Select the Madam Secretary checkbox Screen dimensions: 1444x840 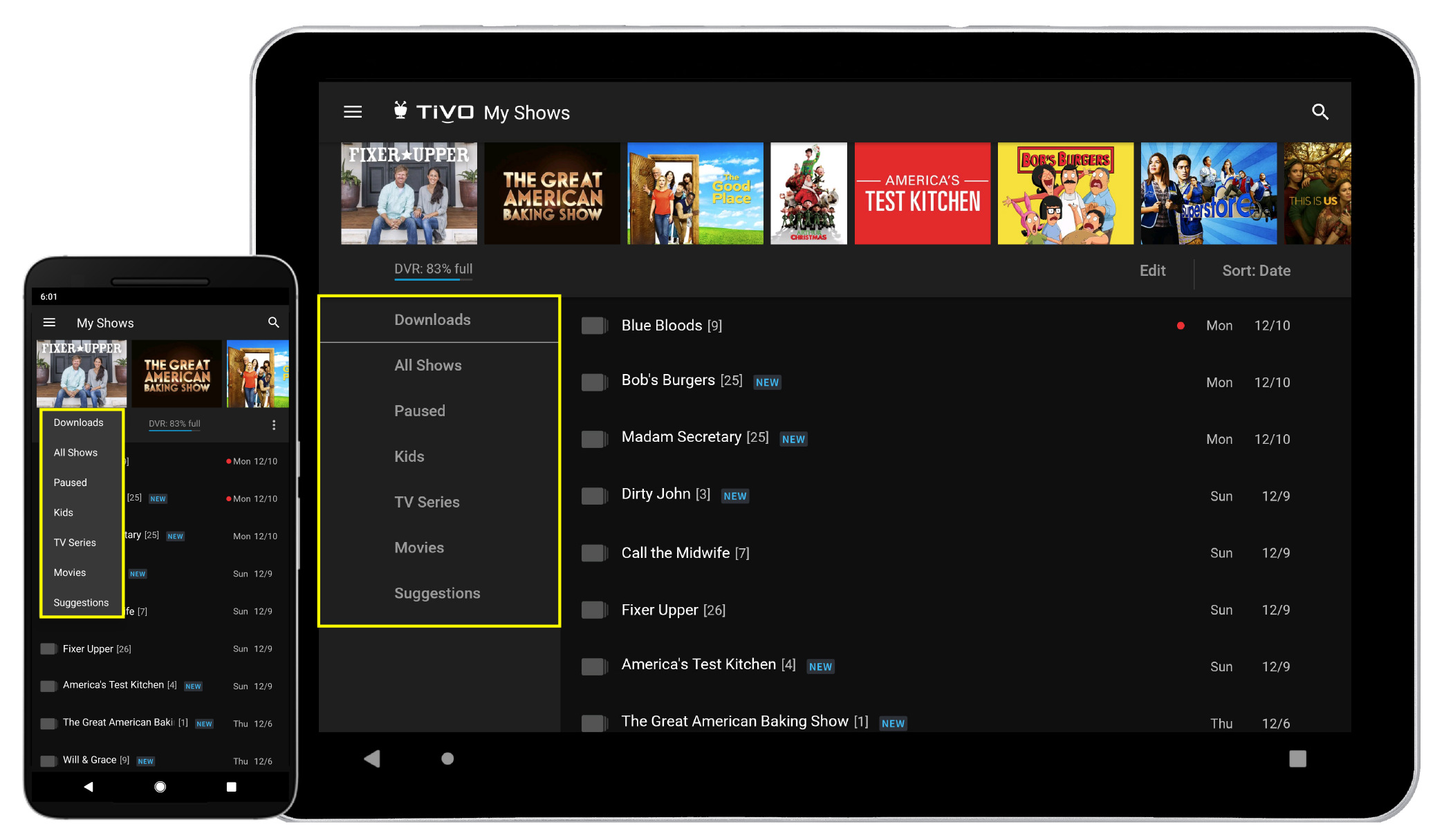pyautogui.click(x=594, y=439)
